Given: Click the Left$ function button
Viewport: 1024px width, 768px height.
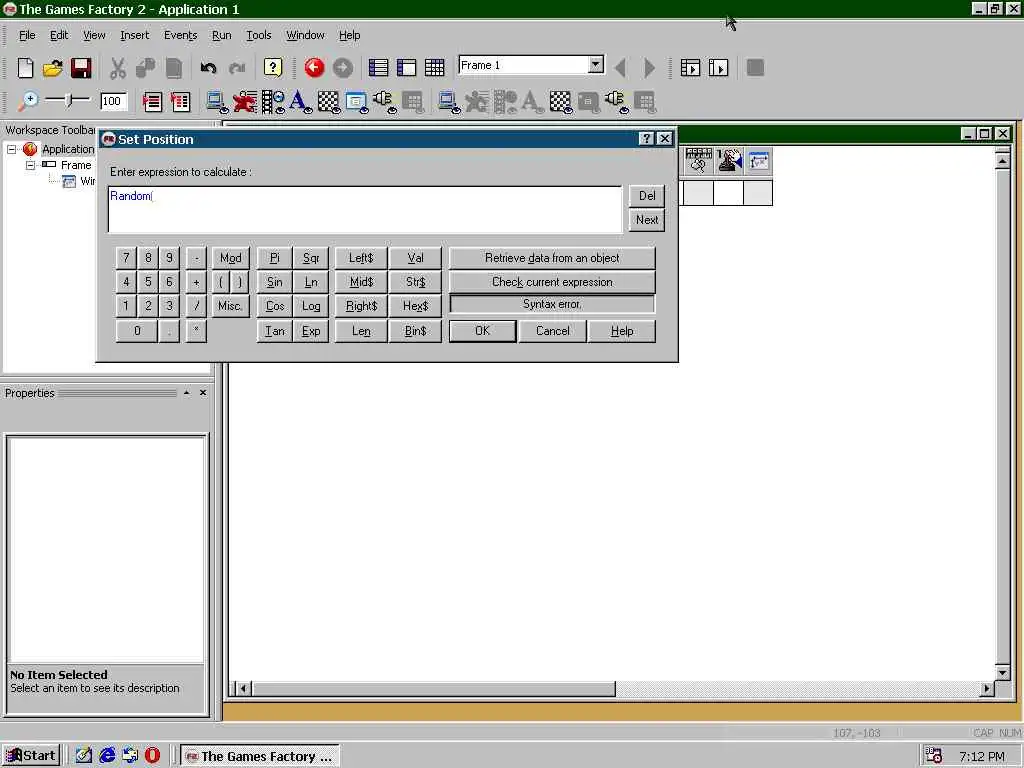Looking at the screenshot, I should point(361,258).
